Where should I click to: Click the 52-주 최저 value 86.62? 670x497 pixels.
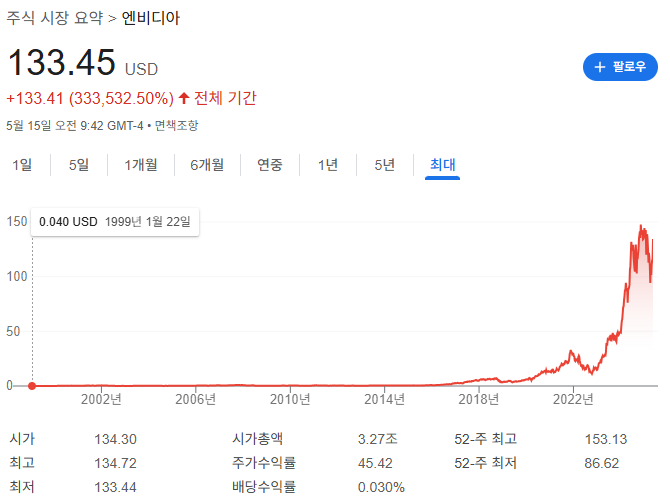click(x=602, y=463)
